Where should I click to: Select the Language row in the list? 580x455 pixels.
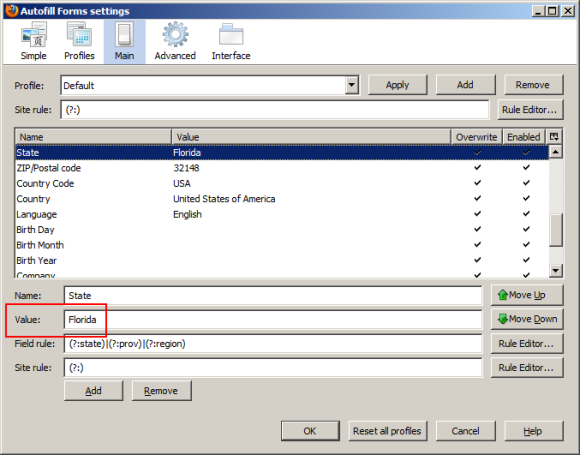(x=282, y=214)
